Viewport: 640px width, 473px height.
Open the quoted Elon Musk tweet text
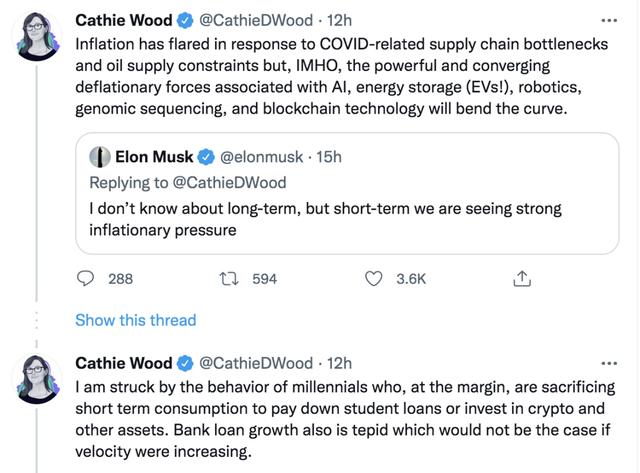[325, 220]
